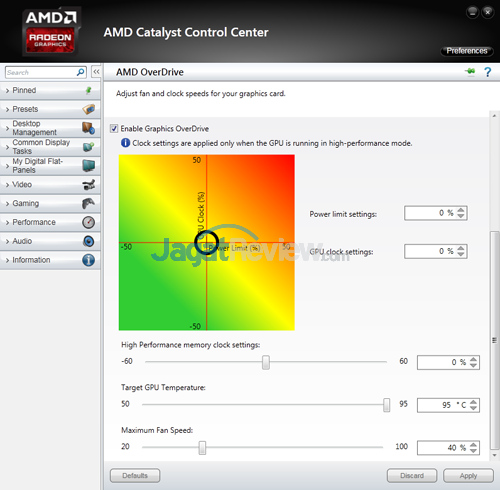
Task: Click the Discard button
Action: click(412, 476)
